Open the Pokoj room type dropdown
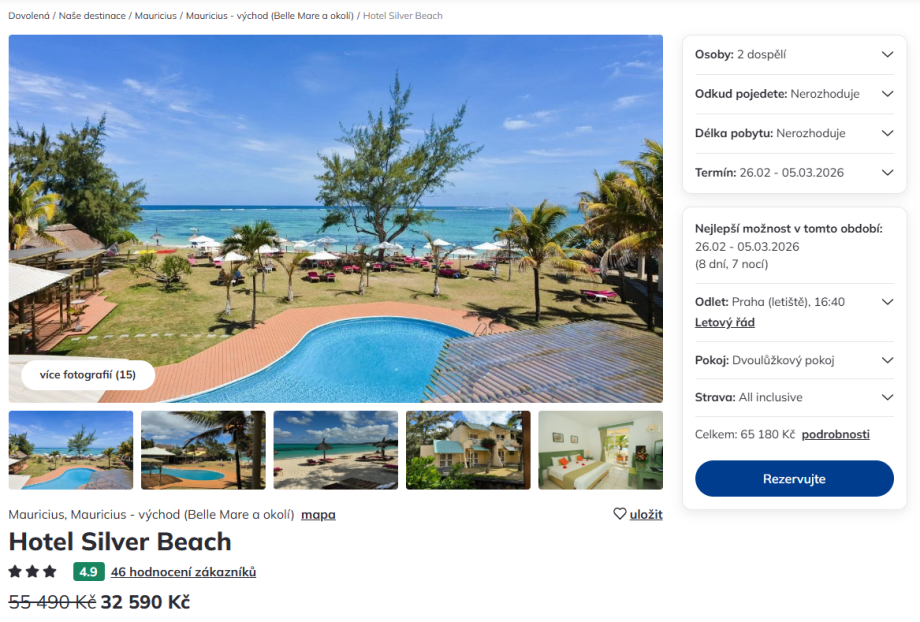 794,360
